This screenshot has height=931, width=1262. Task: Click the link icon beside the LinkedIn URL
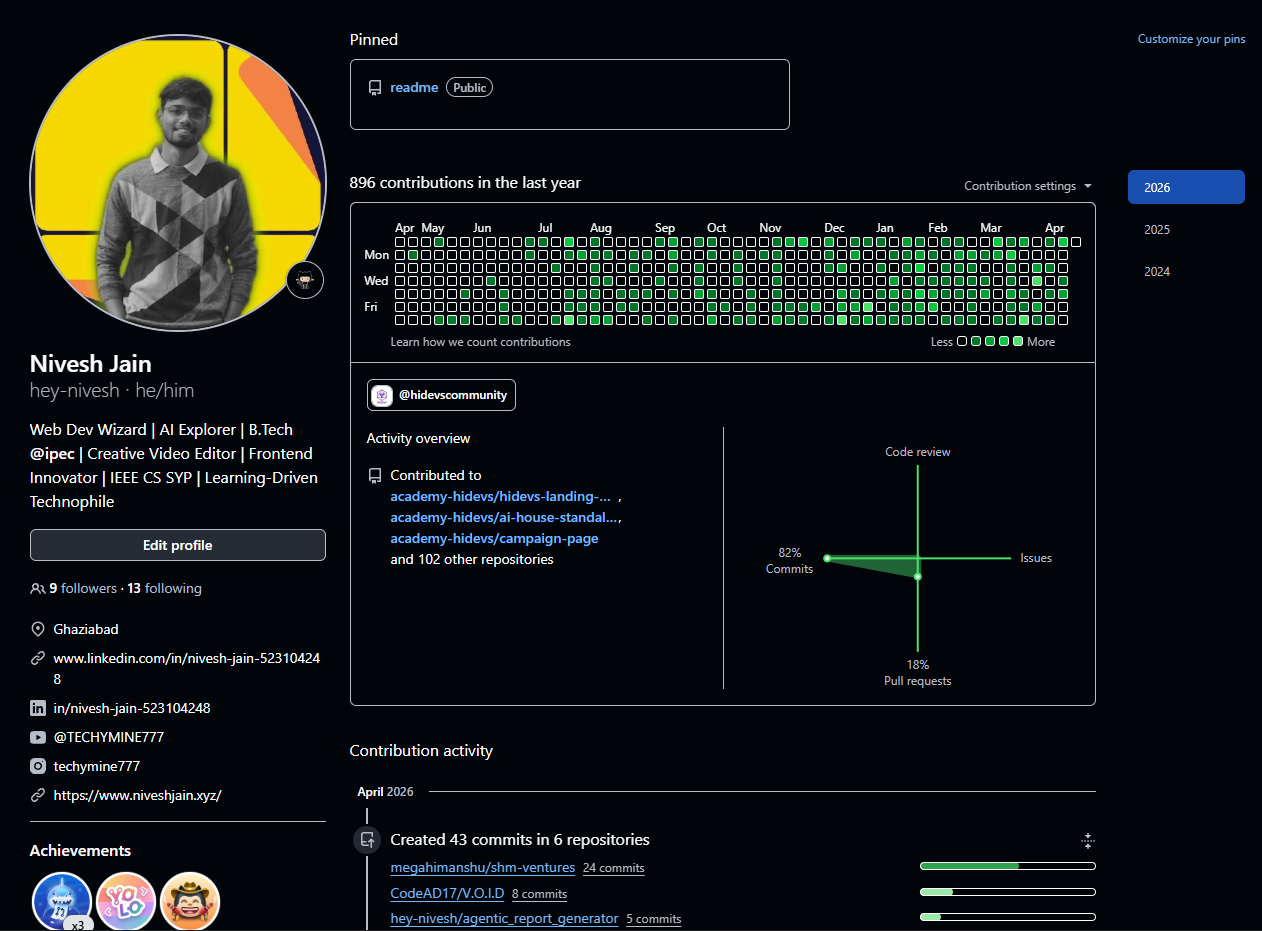point(38,658)
